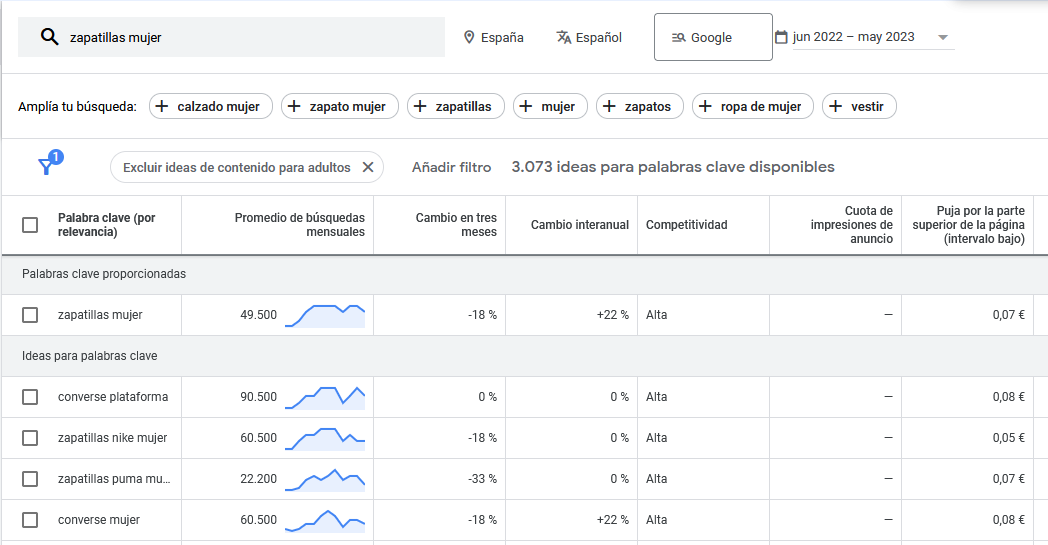Click the '3.073 ideas para palabras clave disponibles' text
This screenshot has height=545, width=1048.
tap(673, 167)
